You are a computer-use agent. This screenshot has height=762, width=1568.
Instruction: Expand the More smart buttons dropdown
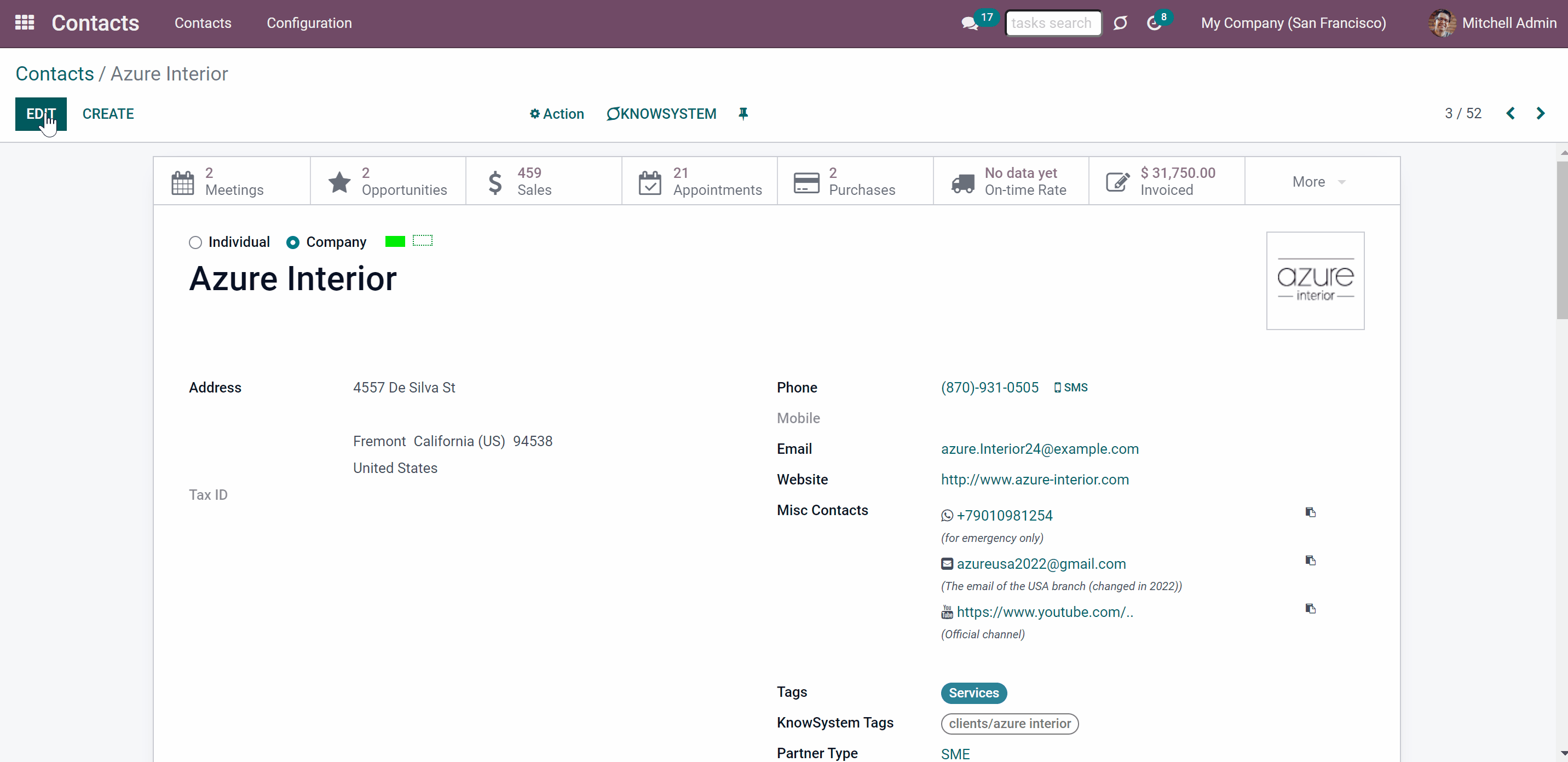tap(1322, 181)
